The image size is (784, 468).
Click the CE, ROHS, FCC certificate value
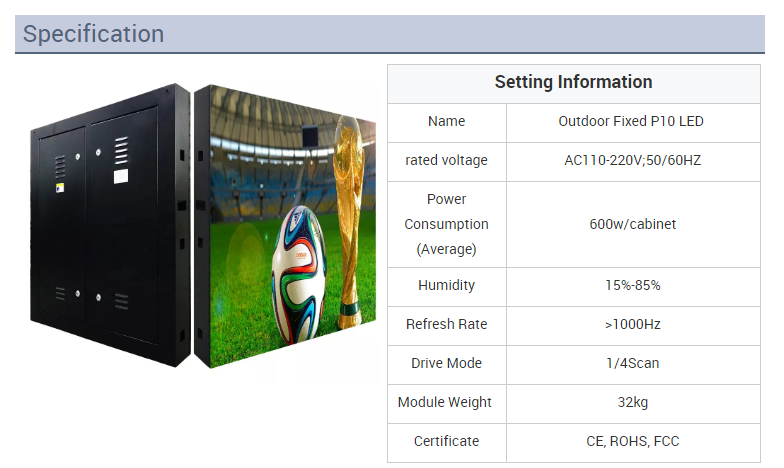[x=632, y=441]
